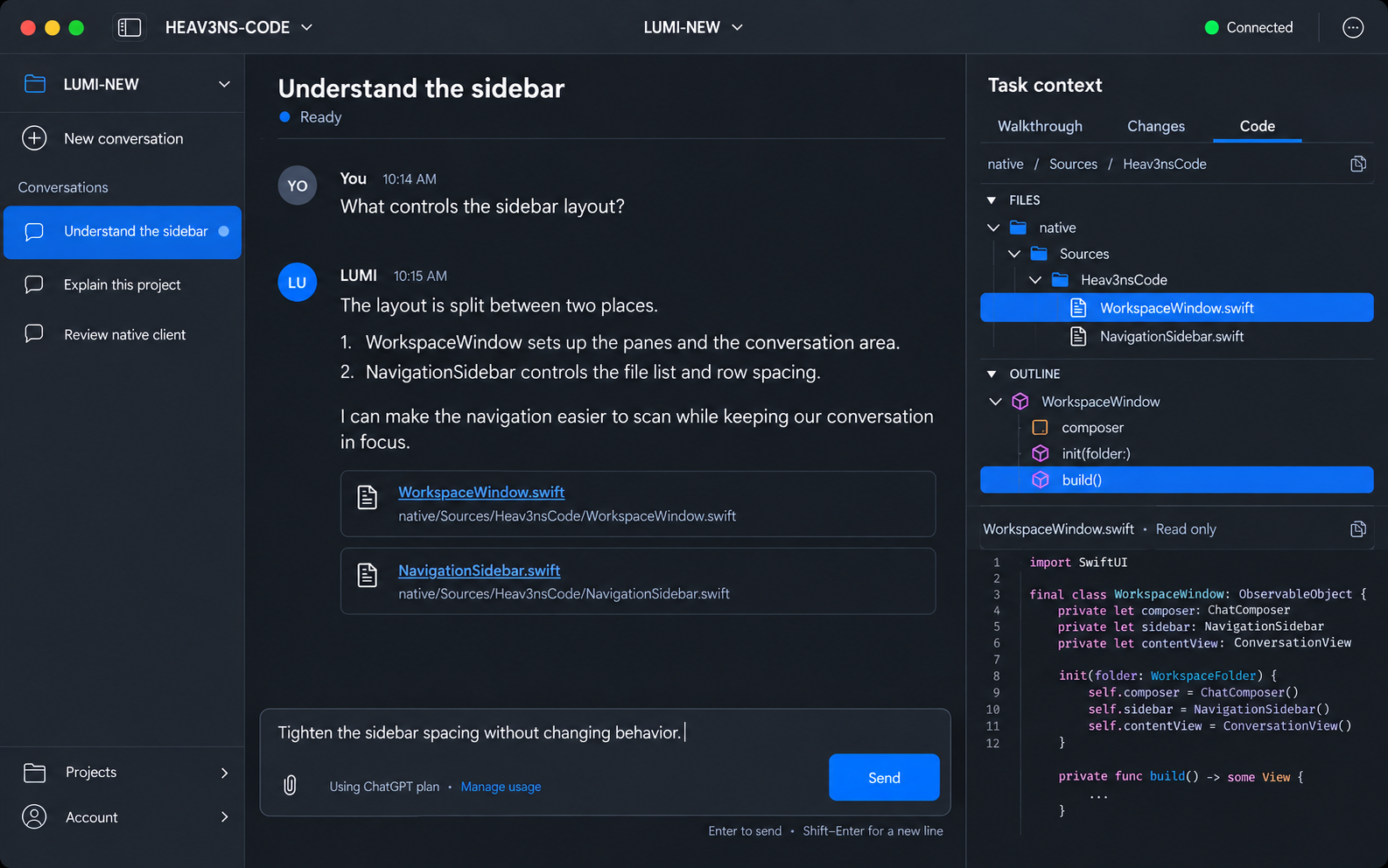Image resolution: width=1388 pixels, height=868 pixels.
Task: Collapse the native folder chevron
Action: (993, 227)
